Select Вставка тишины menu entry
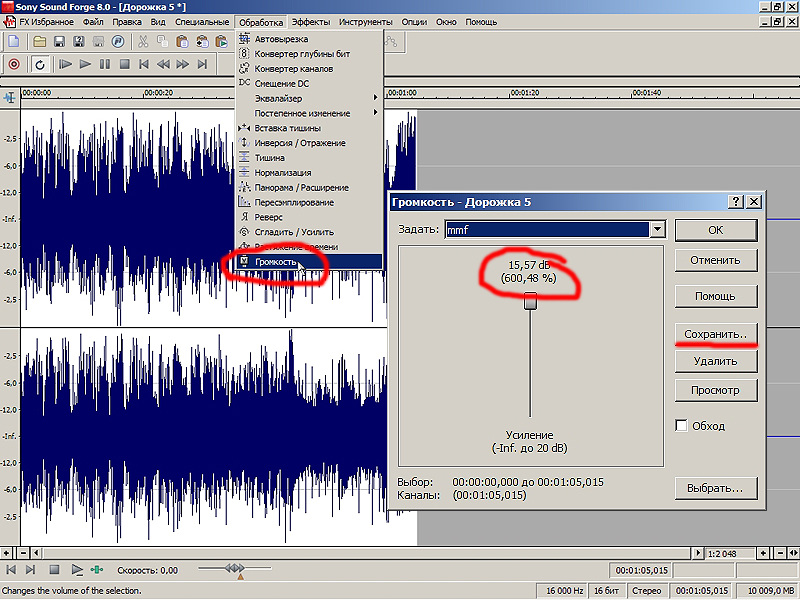The width and height of the screenshot is (800, 600). point(310,128)
